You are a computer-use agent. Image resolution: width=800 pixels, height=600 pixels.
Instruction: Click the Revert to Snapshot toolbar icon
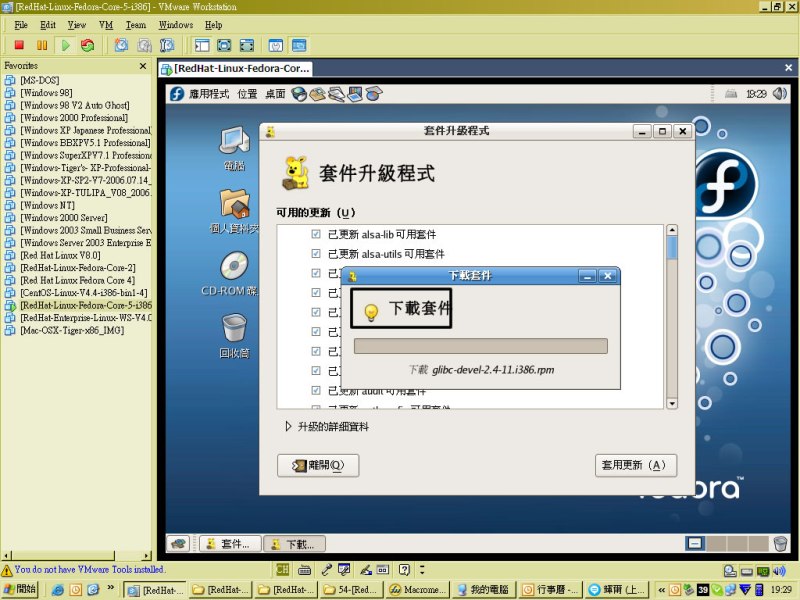144,45
